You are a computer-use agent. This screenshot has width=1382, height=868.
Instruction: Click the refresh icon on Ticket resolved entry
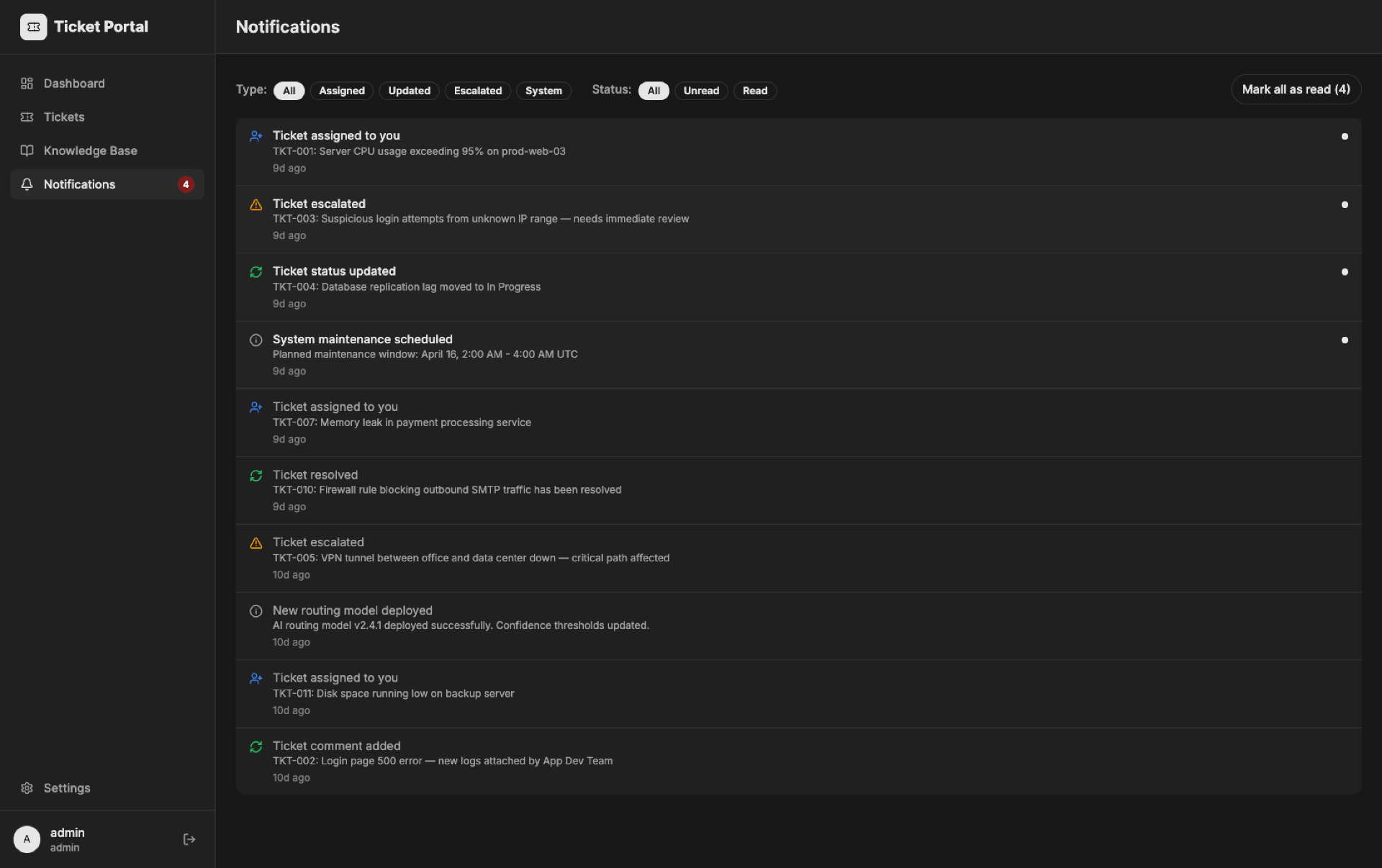point(256,476)
